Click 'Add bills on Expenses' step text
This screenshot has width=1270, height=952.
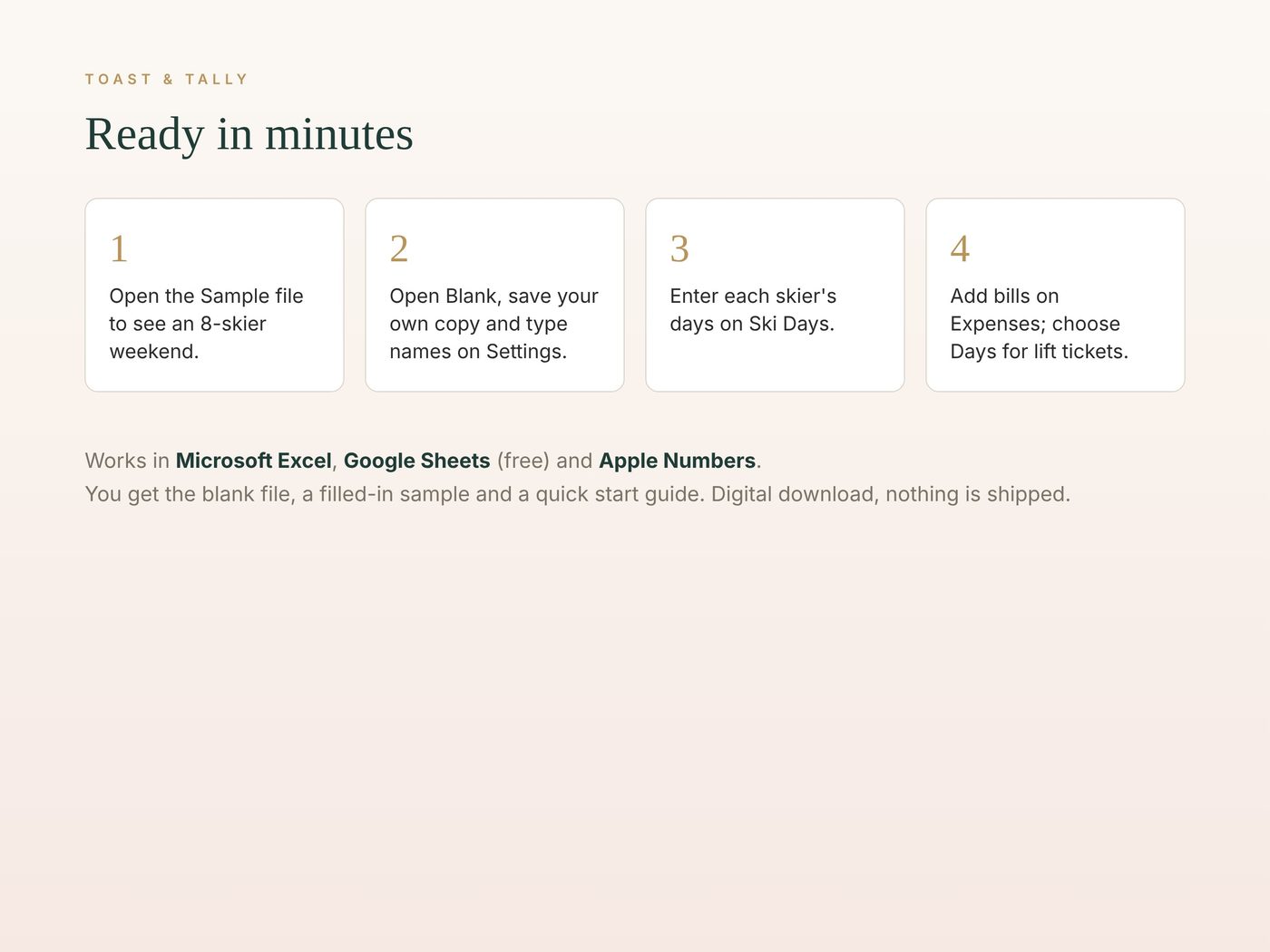(1040, 324)
